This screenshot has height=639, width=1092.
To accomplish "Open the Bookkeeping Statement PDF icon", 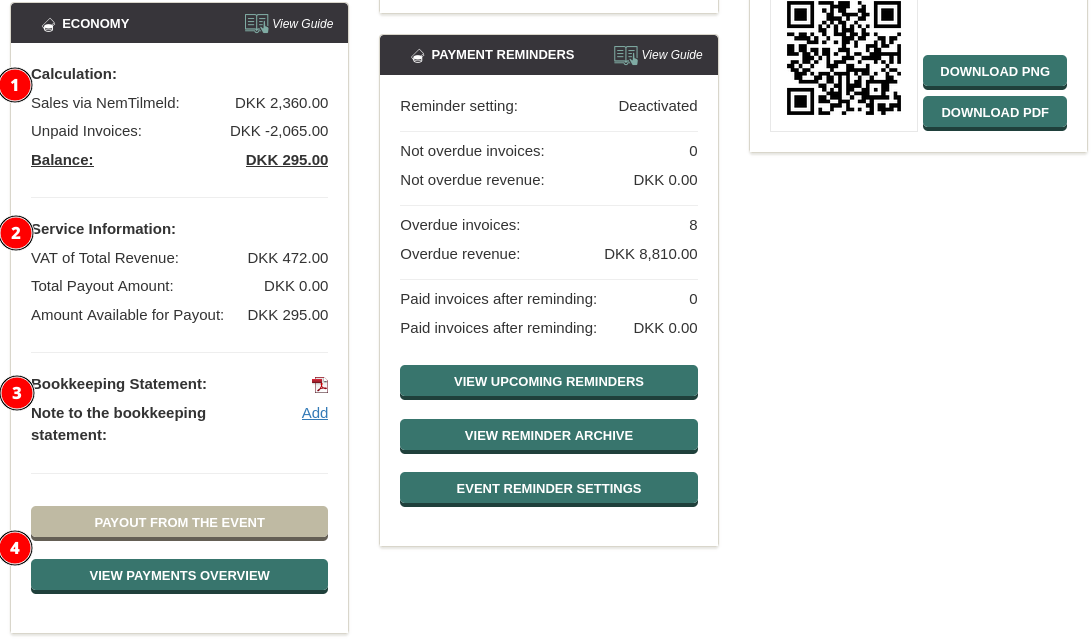I will 320,385.
